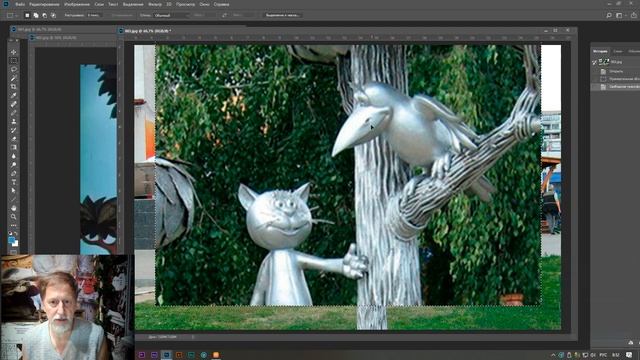Screen dimensions: 640x360
Task: Click the foreground color swatch
Action: pos(11,239)
